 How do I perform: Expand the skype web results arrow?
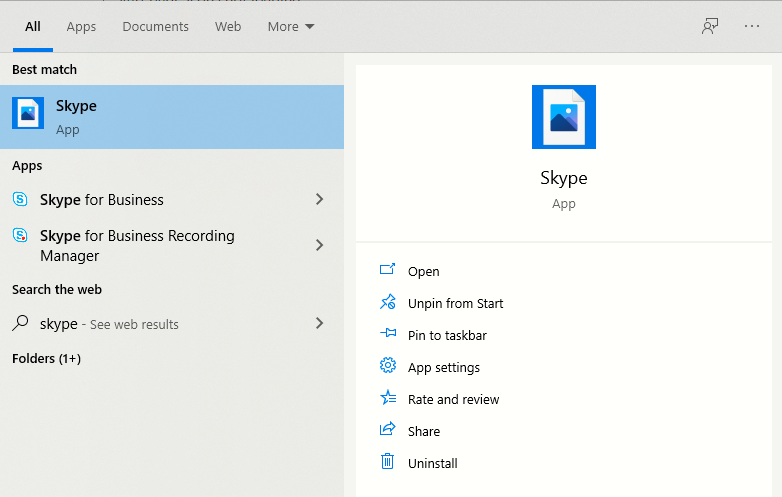tap(320, 323)
